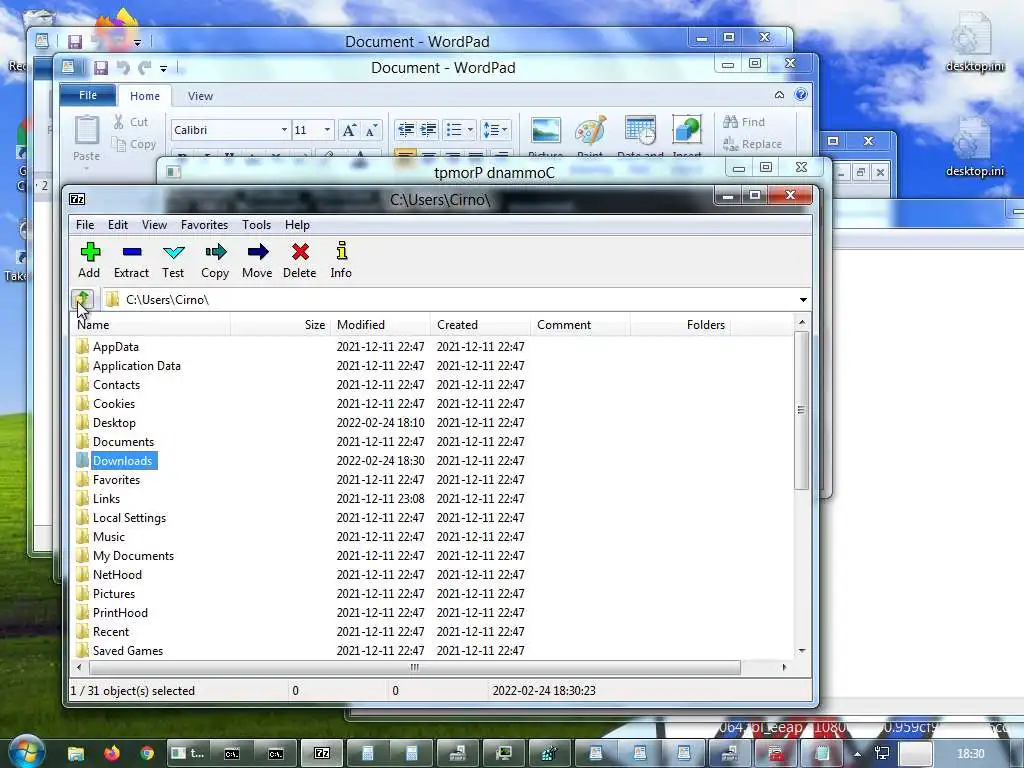
Task: Open Chrome from the taskbar
Action: coord(147,753)
